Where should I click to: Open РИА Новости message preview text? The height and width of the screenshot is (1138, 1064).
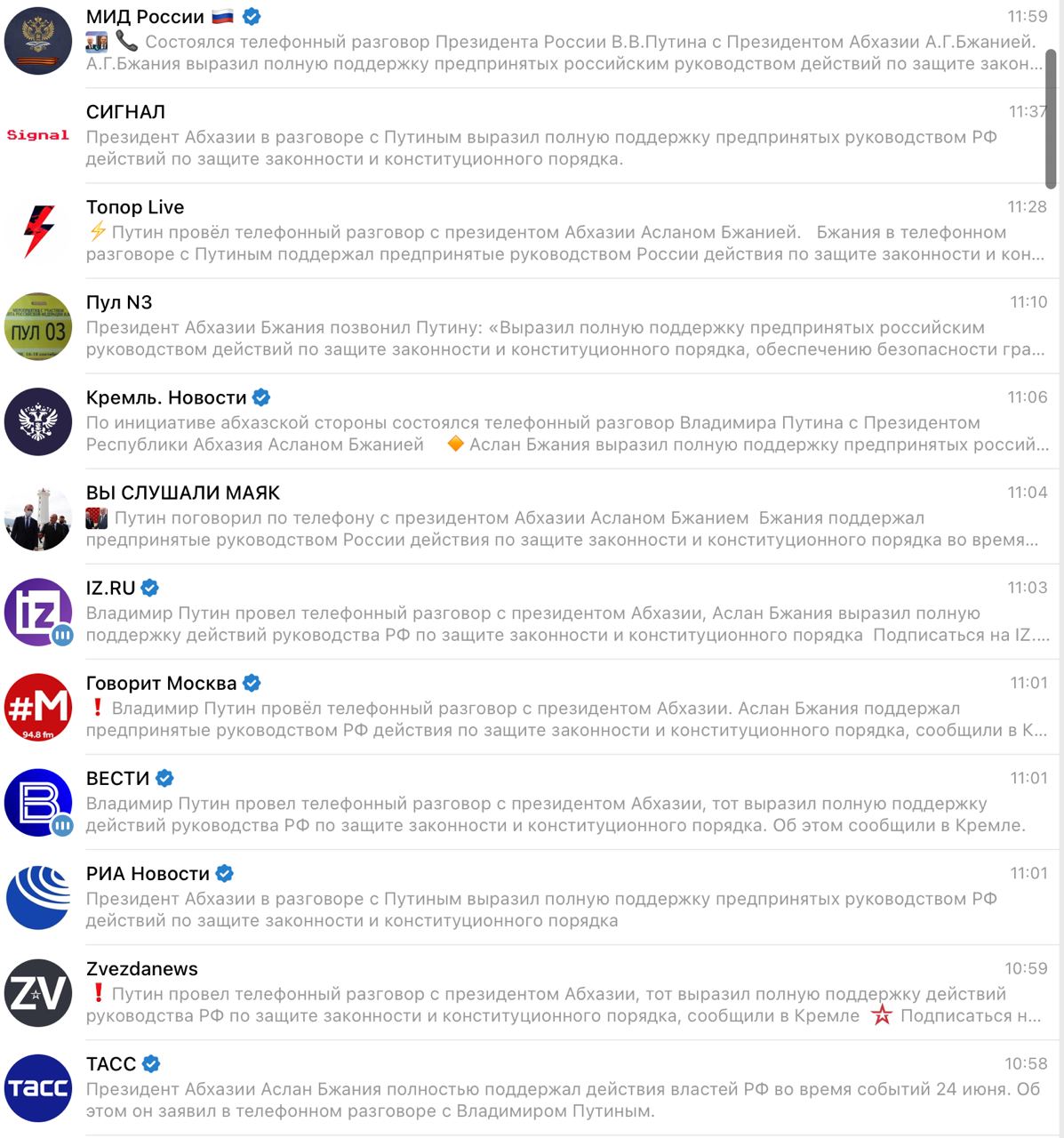pos(541,910)
